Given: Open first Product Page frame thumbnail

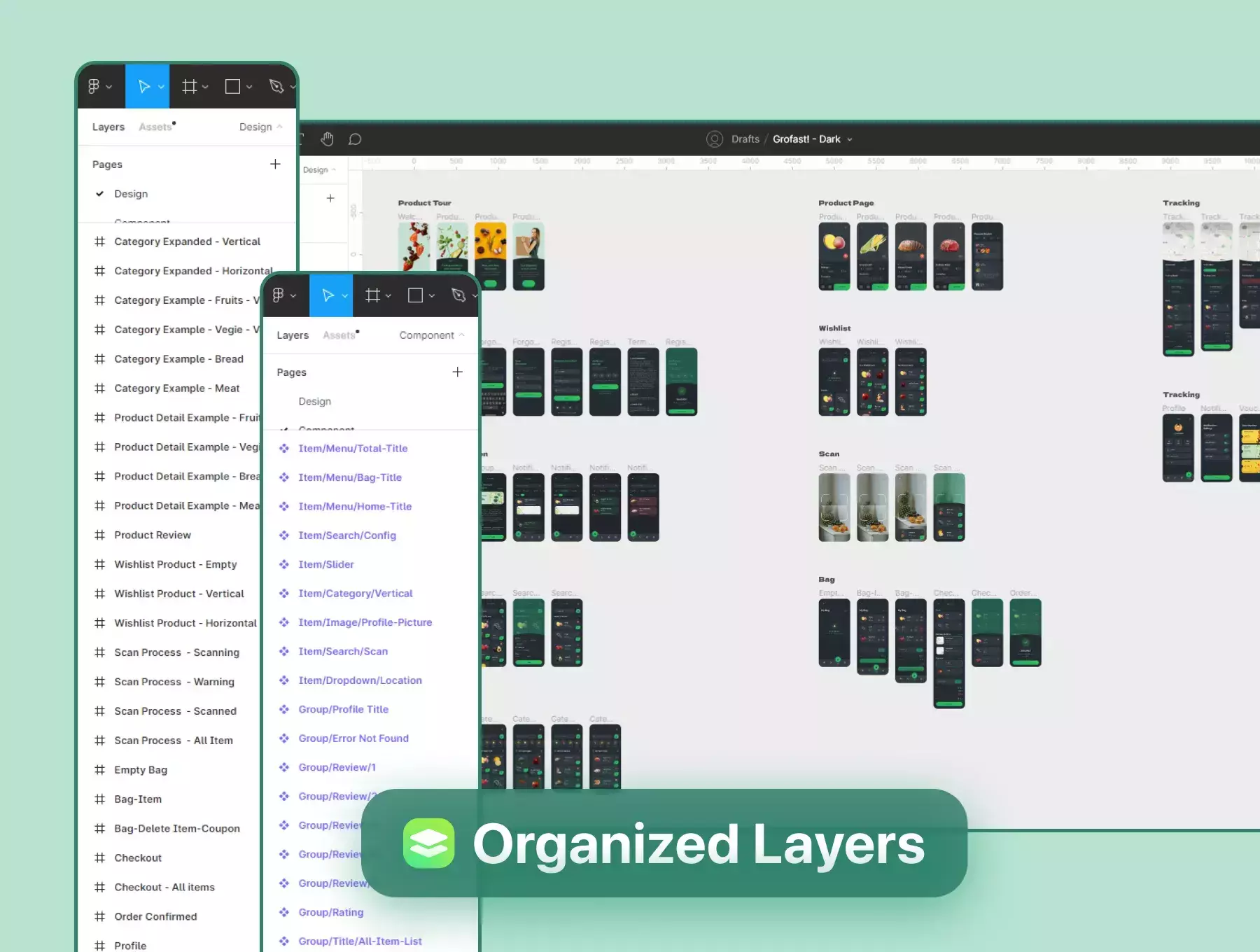Looking at the screenshot, I should (x=834, y=257).
